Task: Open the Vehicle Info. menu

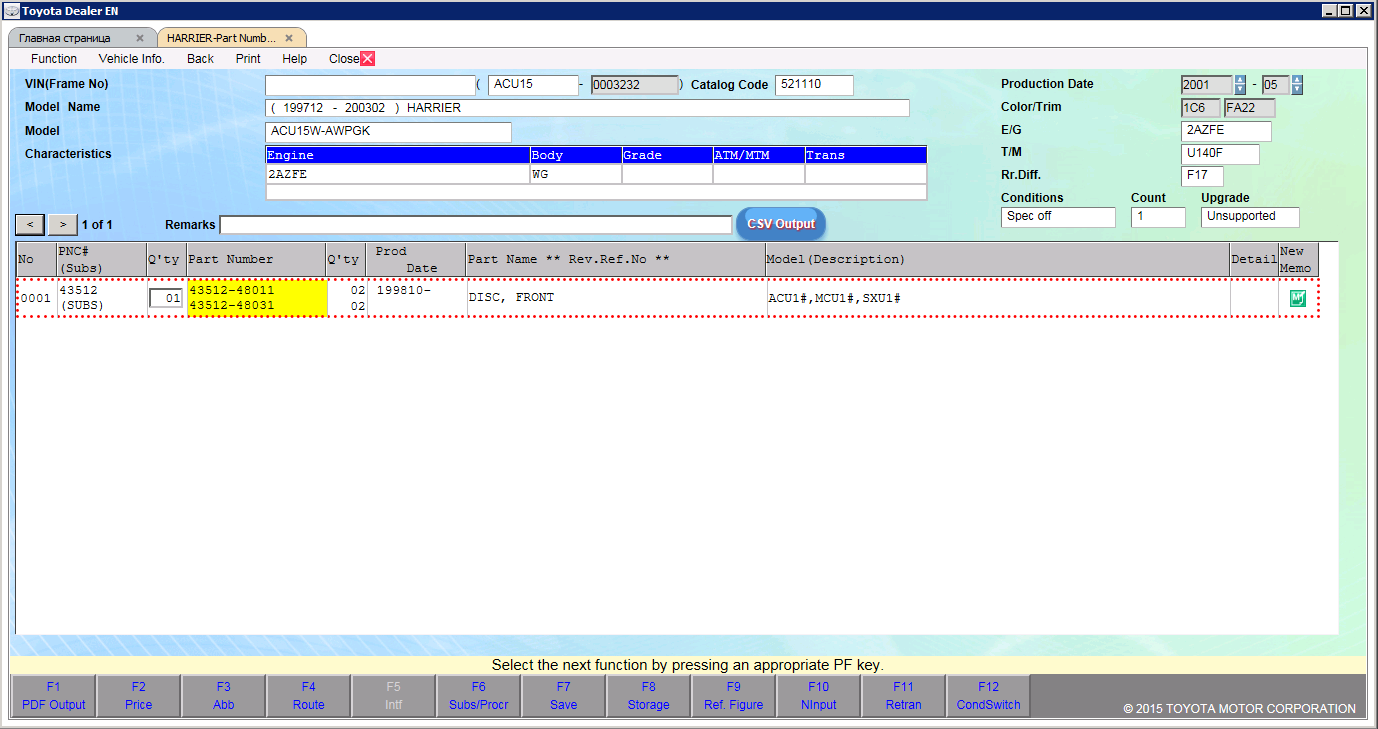Action: pos(131,58)
